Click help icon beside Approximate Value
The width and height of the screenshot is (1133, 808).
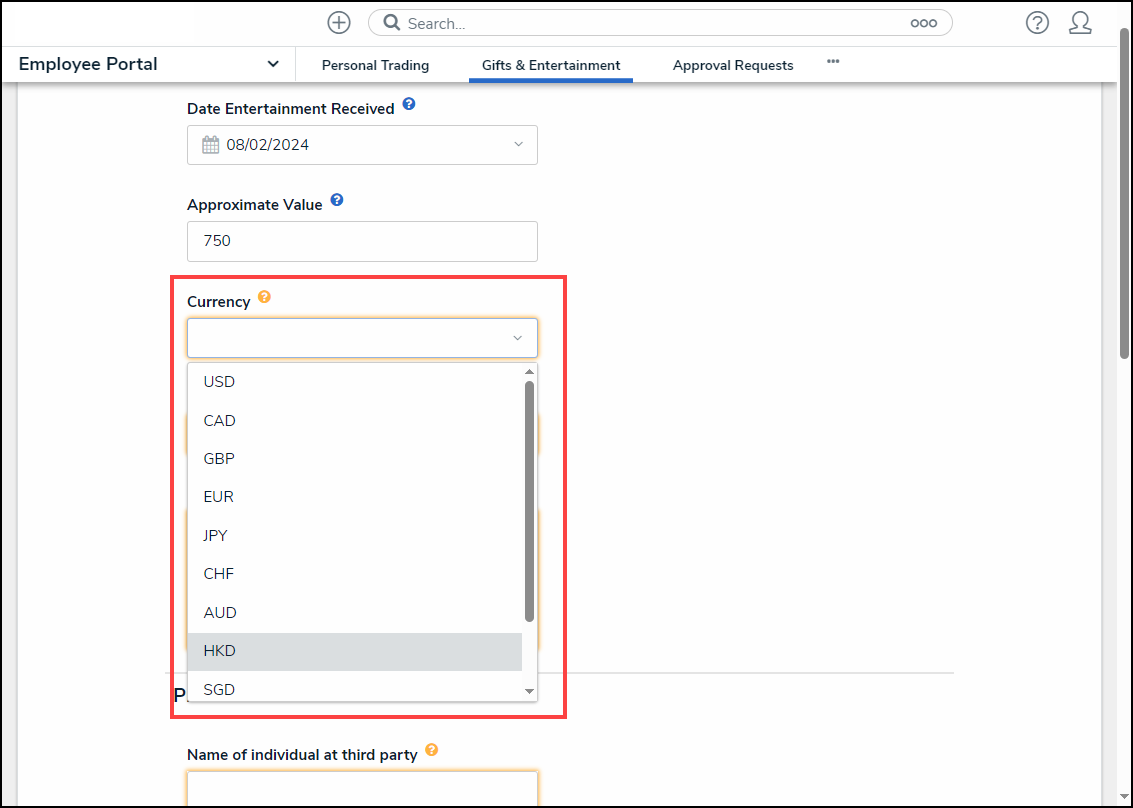337,201
